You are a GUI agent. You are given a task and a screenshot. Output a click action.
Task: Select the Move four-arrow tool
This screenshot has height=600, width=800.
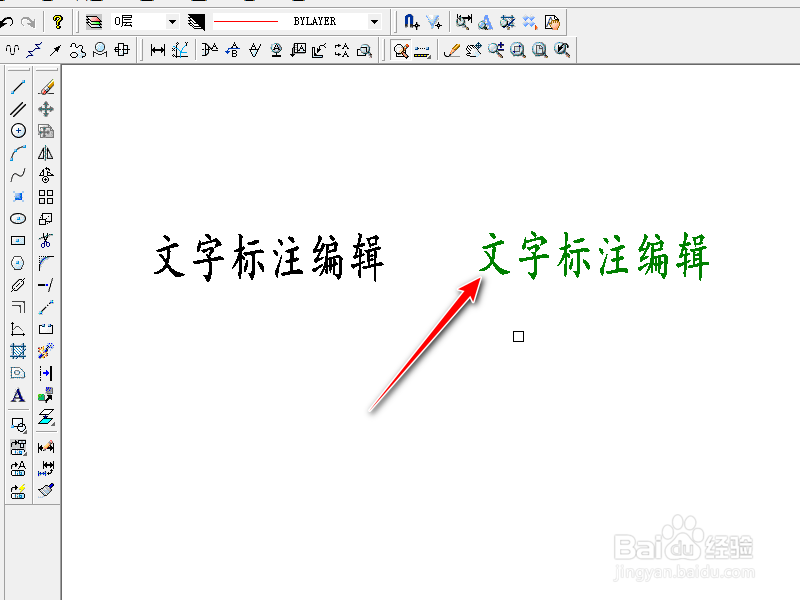tap(46, 109)
